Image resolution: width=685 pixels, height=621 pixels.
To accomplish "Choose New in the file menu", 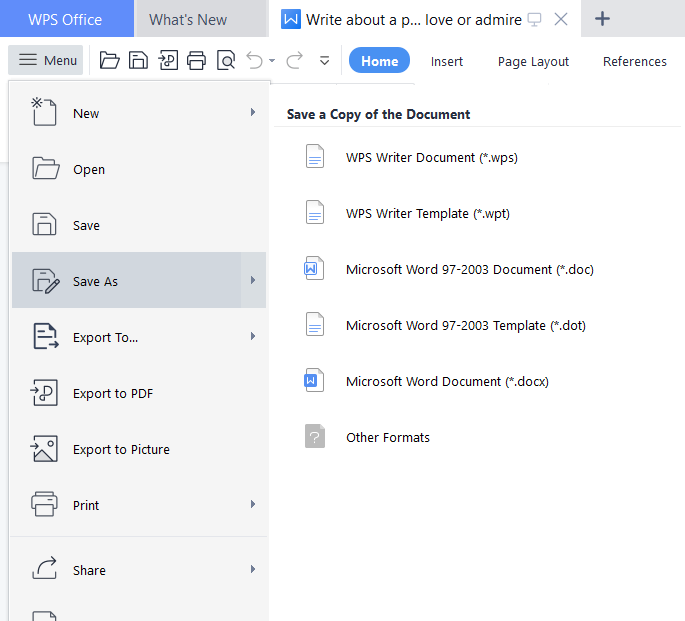I will click(139, 113).
